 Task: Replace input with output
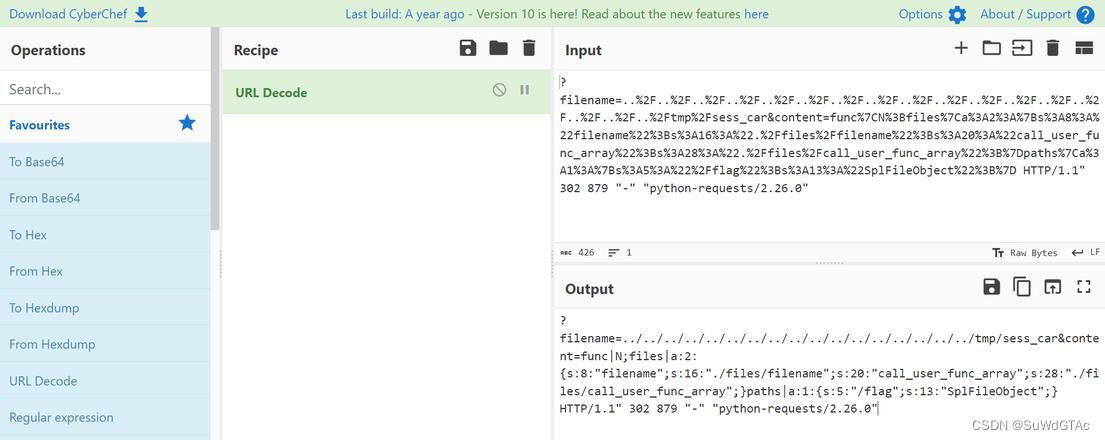1052,286
